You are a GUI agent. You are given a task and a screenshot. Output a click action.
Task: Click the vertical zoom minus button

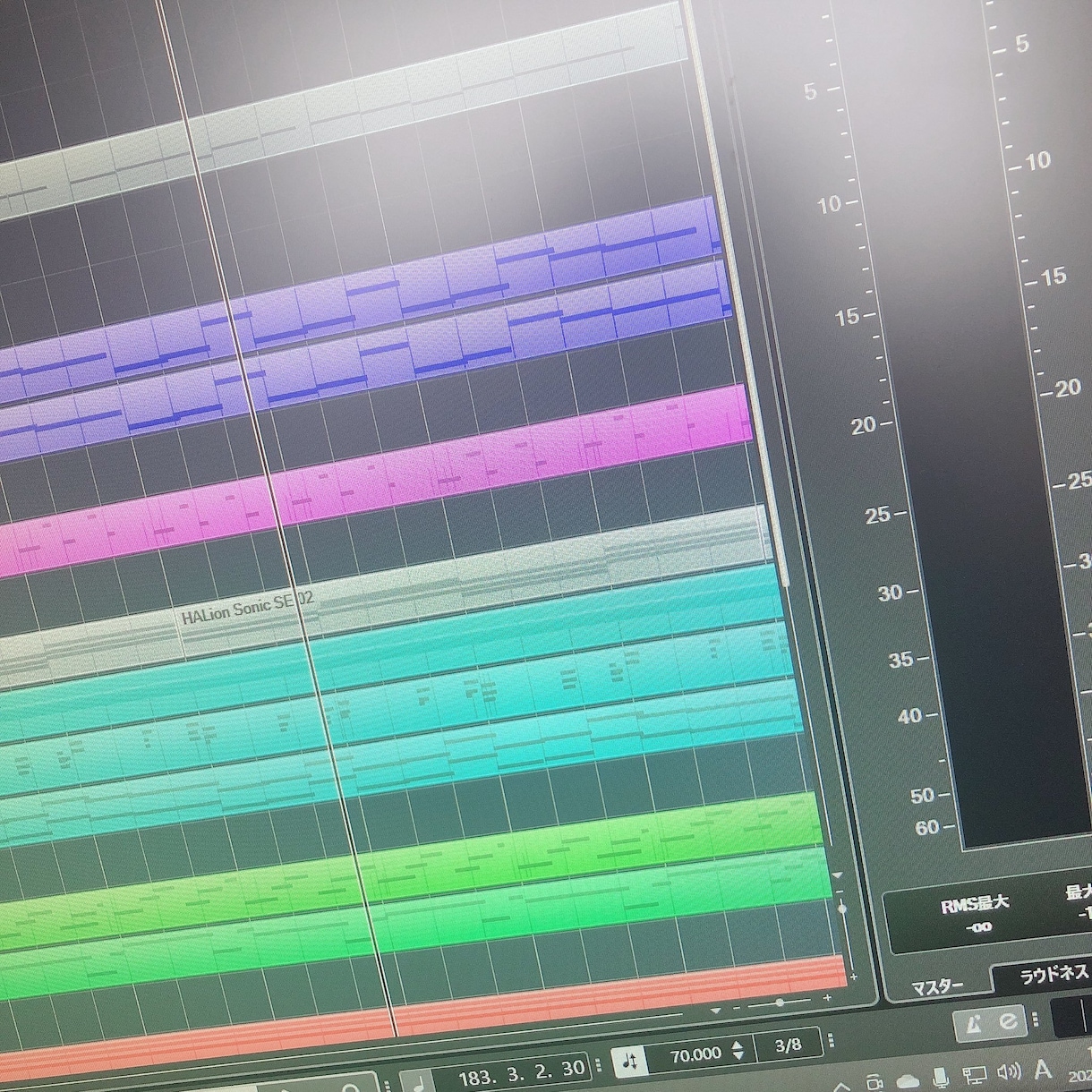(839, 891)
